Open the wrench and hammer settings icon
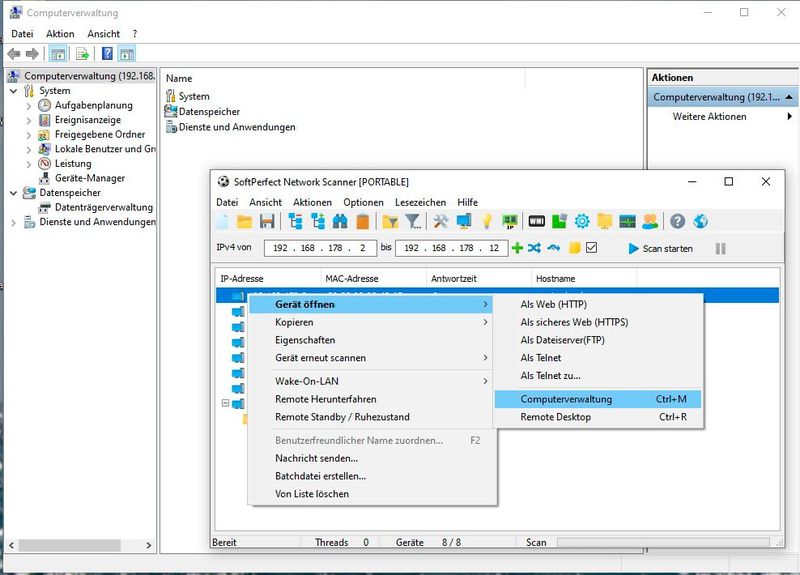This screenshot has height=575, width=800. click(440, 221)
